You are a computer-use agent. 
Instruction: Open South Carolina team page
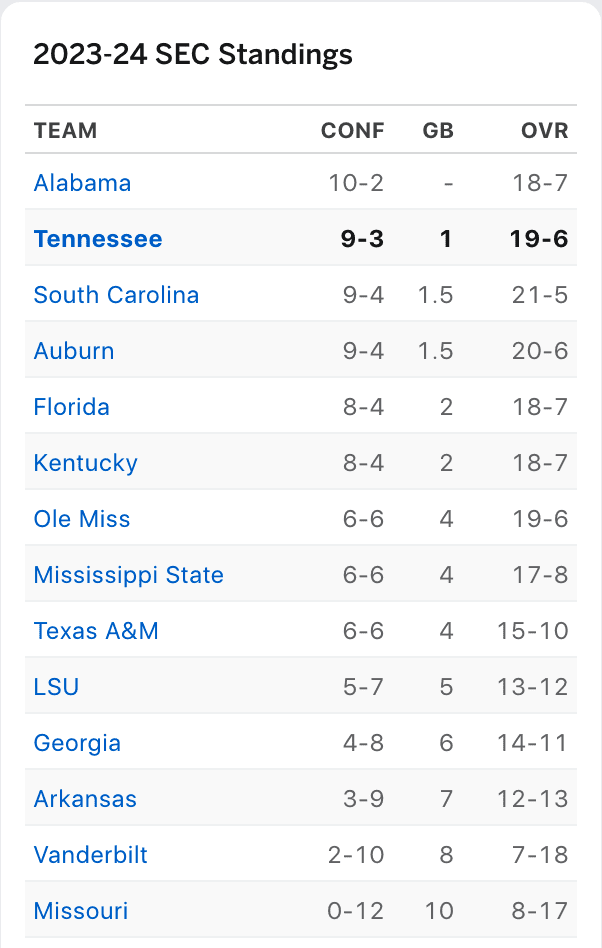116,295
